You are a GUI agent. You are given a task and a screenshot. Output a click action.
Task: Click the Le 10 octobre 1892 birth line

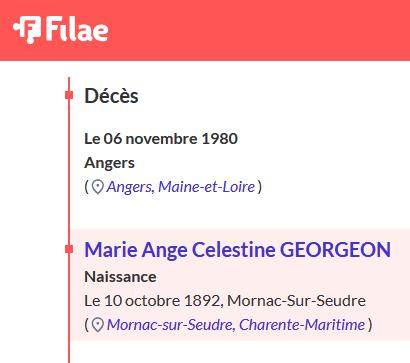[x=225, y=301]
